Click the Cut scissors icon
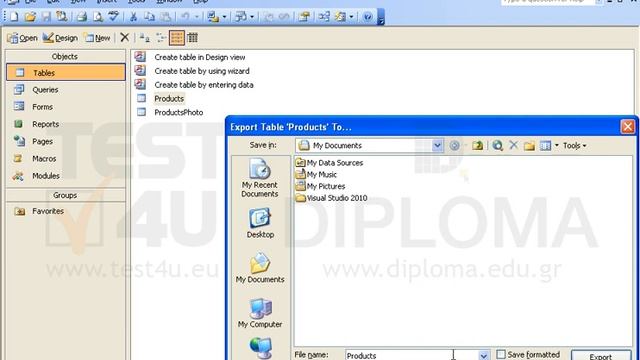 [x=133, y=17]
